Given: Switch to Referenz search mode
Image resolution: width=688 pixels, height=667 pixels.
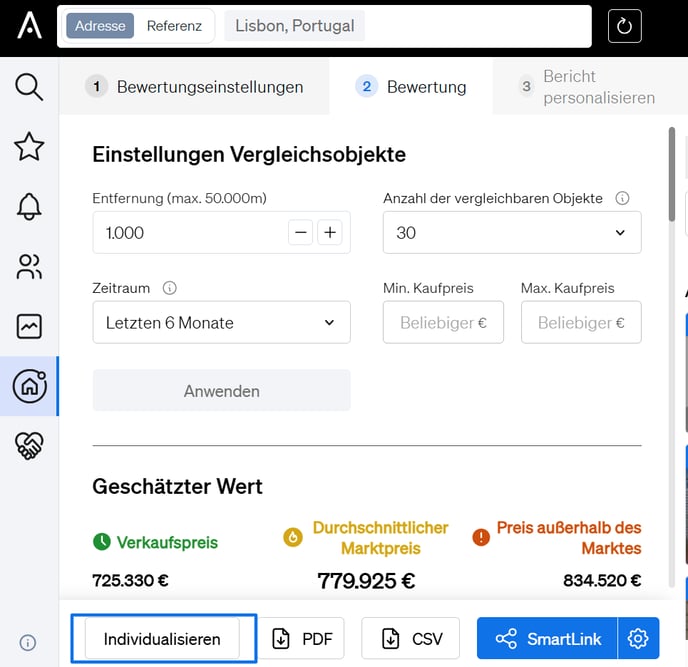Looking at the screenshot, I should click(x=174, y=26).
